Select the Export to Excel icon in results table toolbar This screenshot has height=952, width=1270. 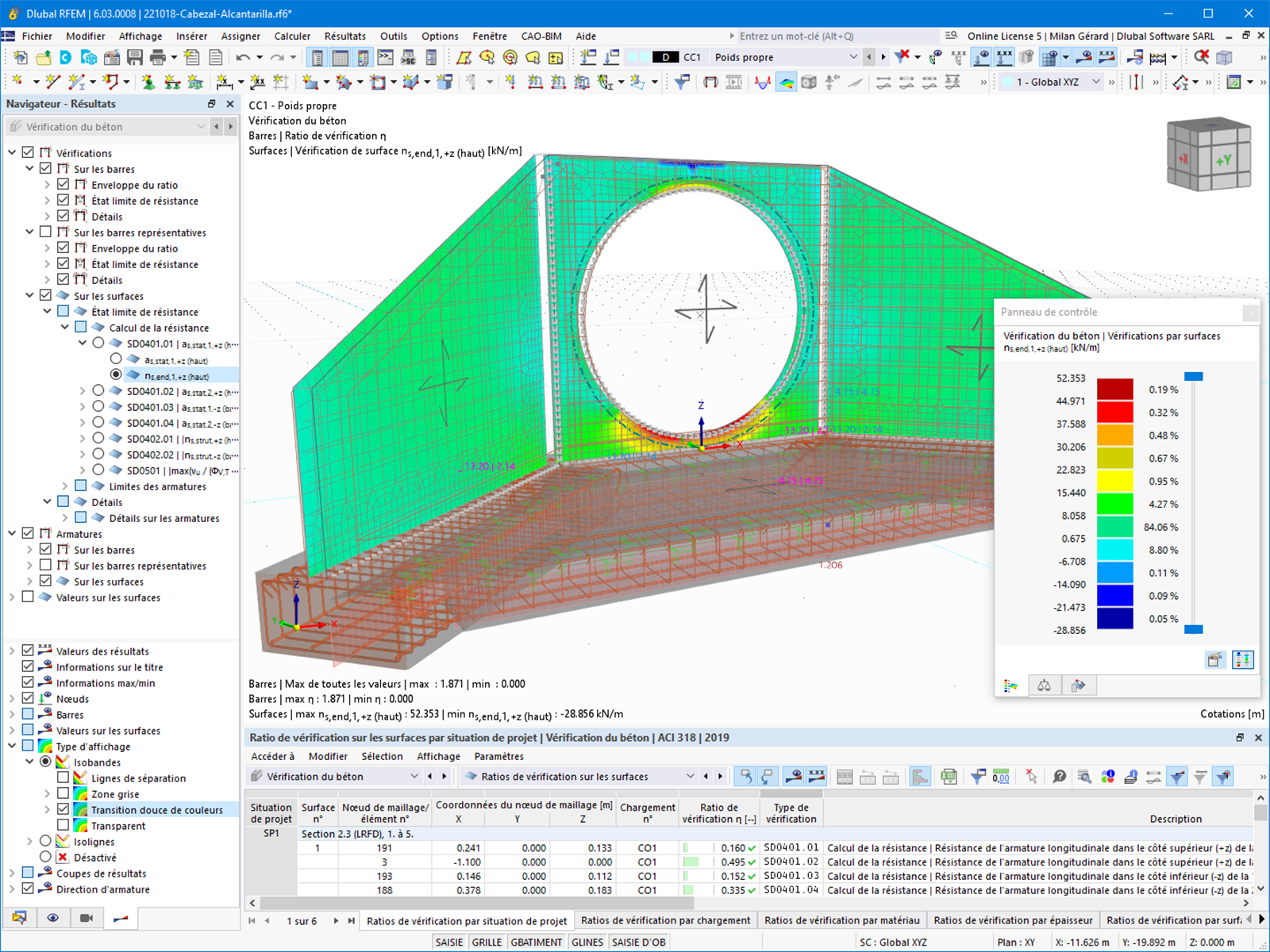pos(948,776)
